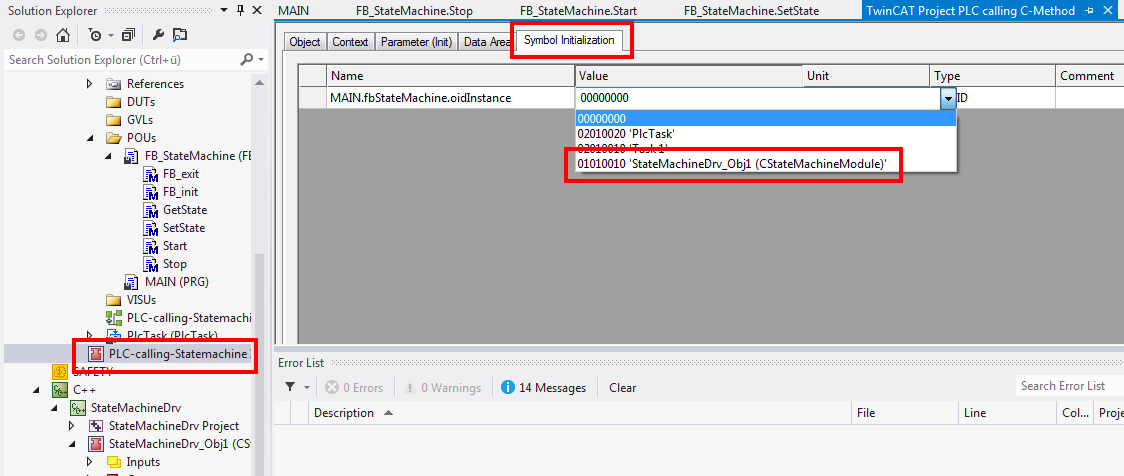Switch to FB_StateMachine.SetState tab
This screenshot has height=476, width=1124.
click(751, 11)
